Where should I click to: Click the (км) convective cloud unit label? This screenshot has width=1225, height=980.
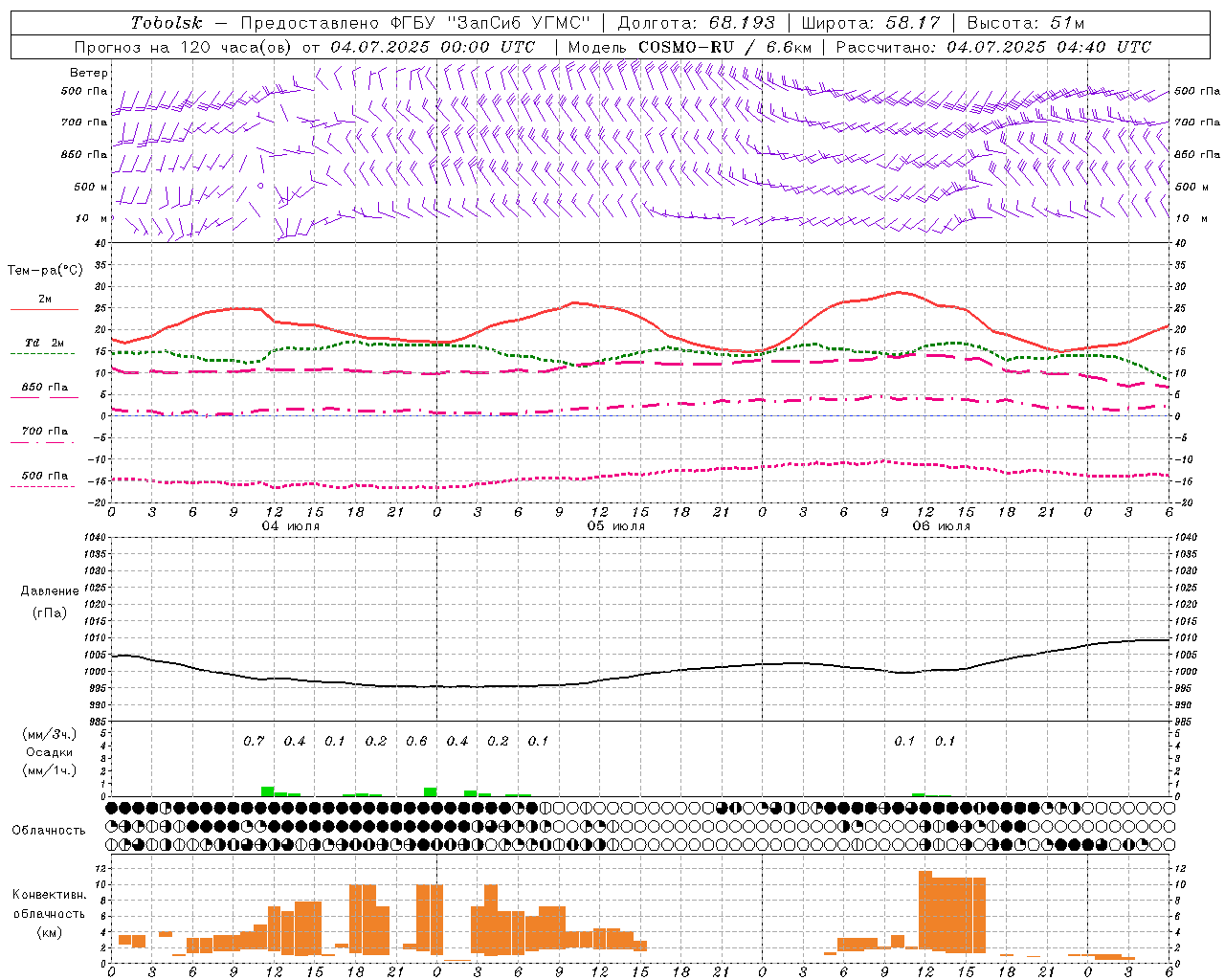[50, 932]
